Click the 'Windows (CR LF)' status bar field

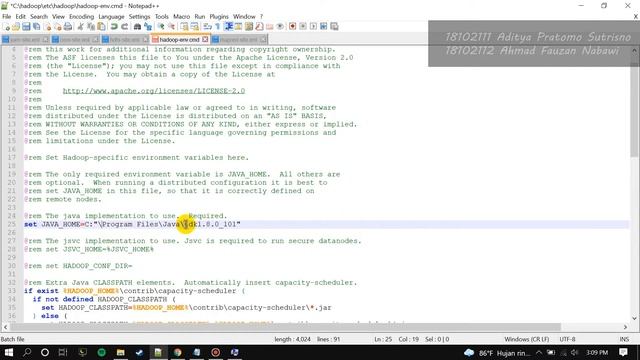(527, 339)
